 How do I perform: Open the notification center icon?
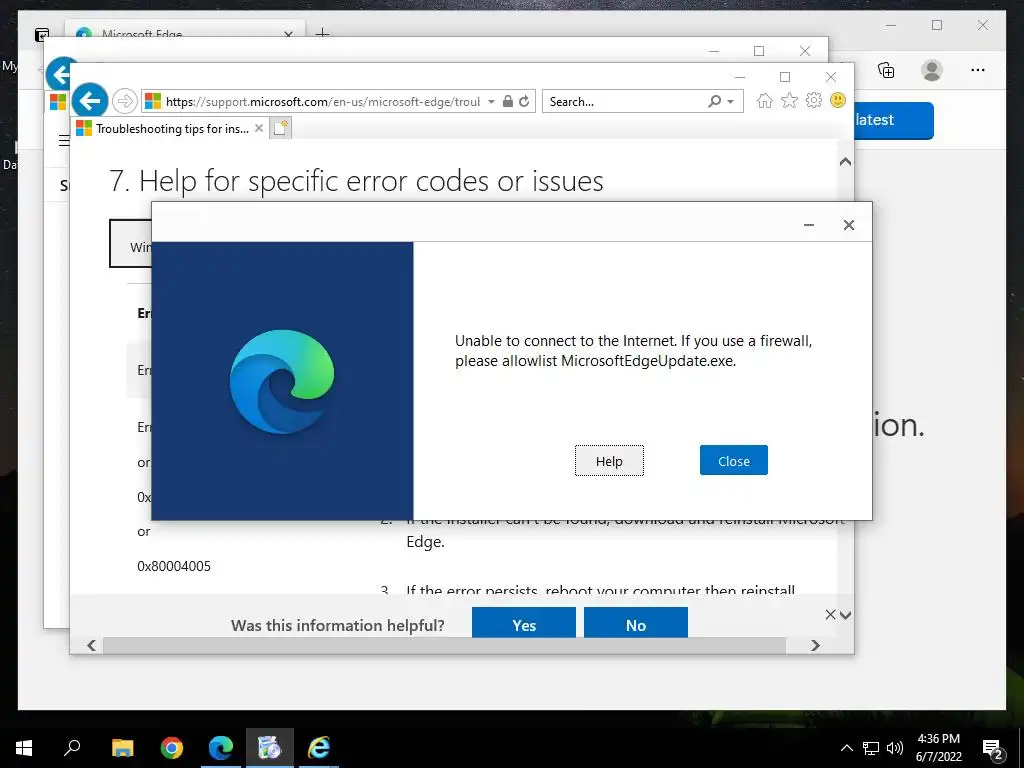click(x=992, y=749)
